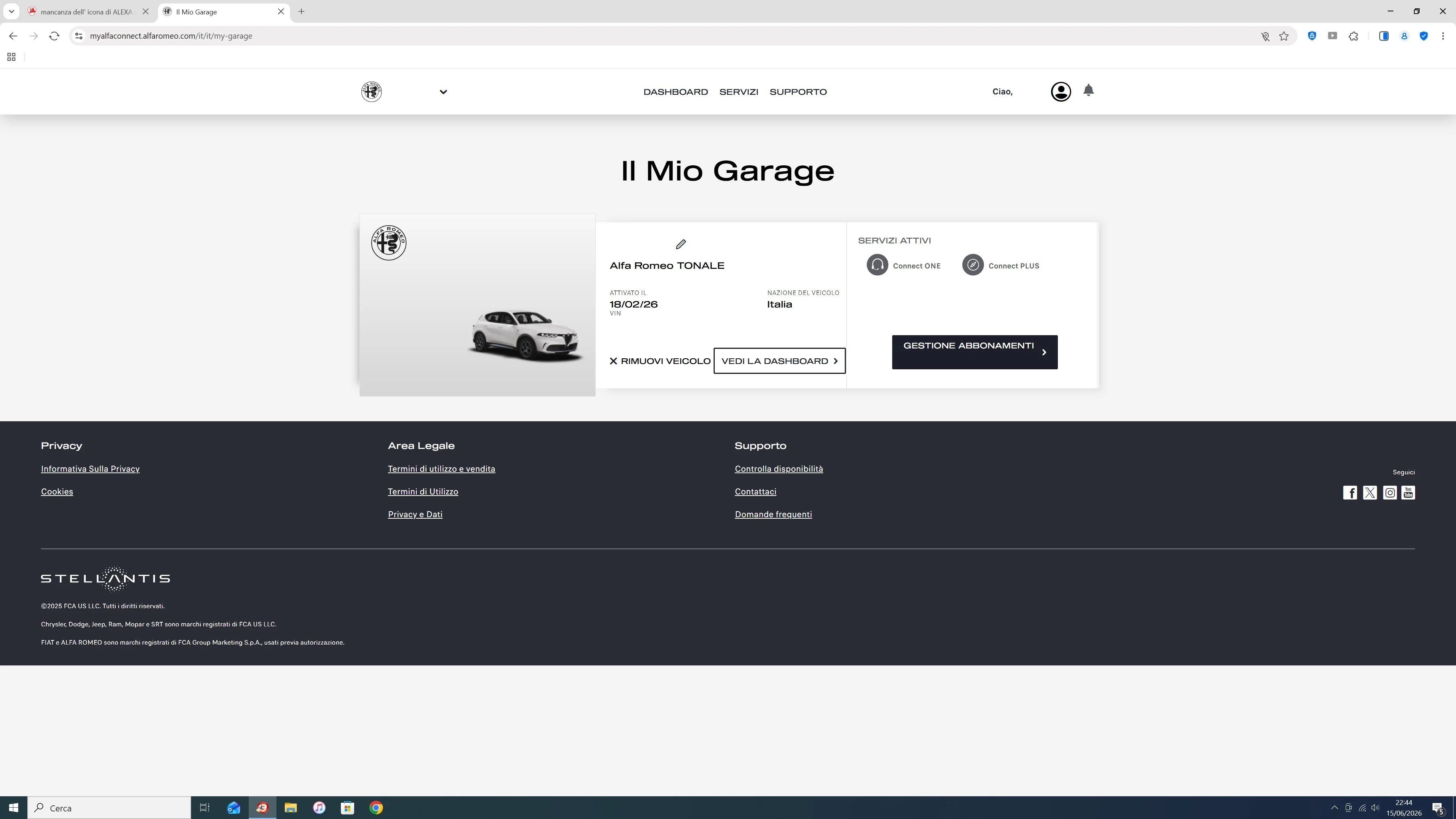Open the browser Extensions puzzle icon
The height and width of the screenshot is (819, 1456).
click(x=1353, y=36)
